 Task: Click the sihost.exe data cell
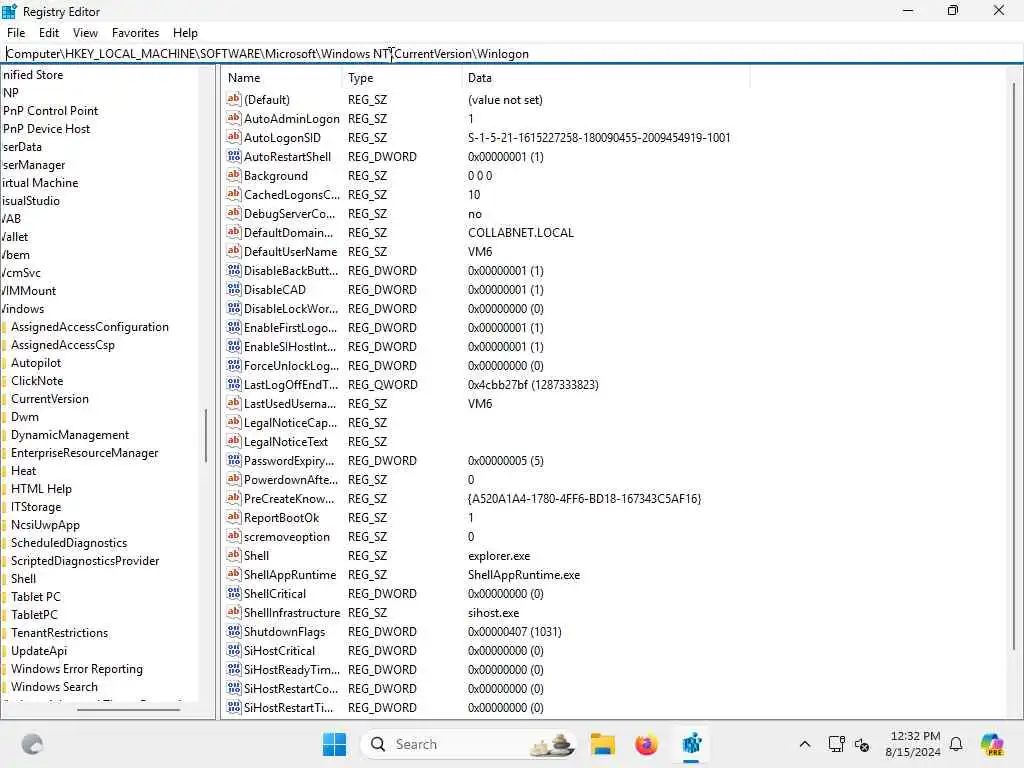[493, 613]
